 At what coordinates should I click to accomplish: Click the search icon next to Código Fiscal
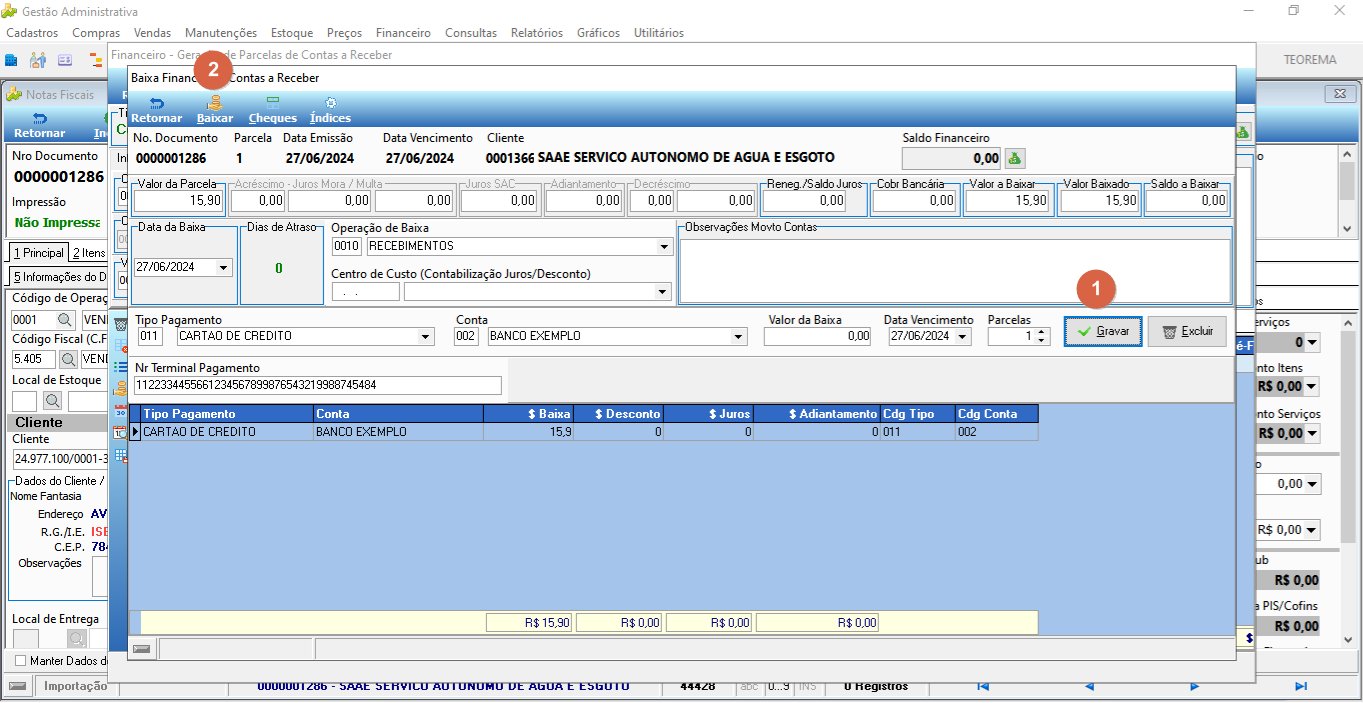click(69, 359)
